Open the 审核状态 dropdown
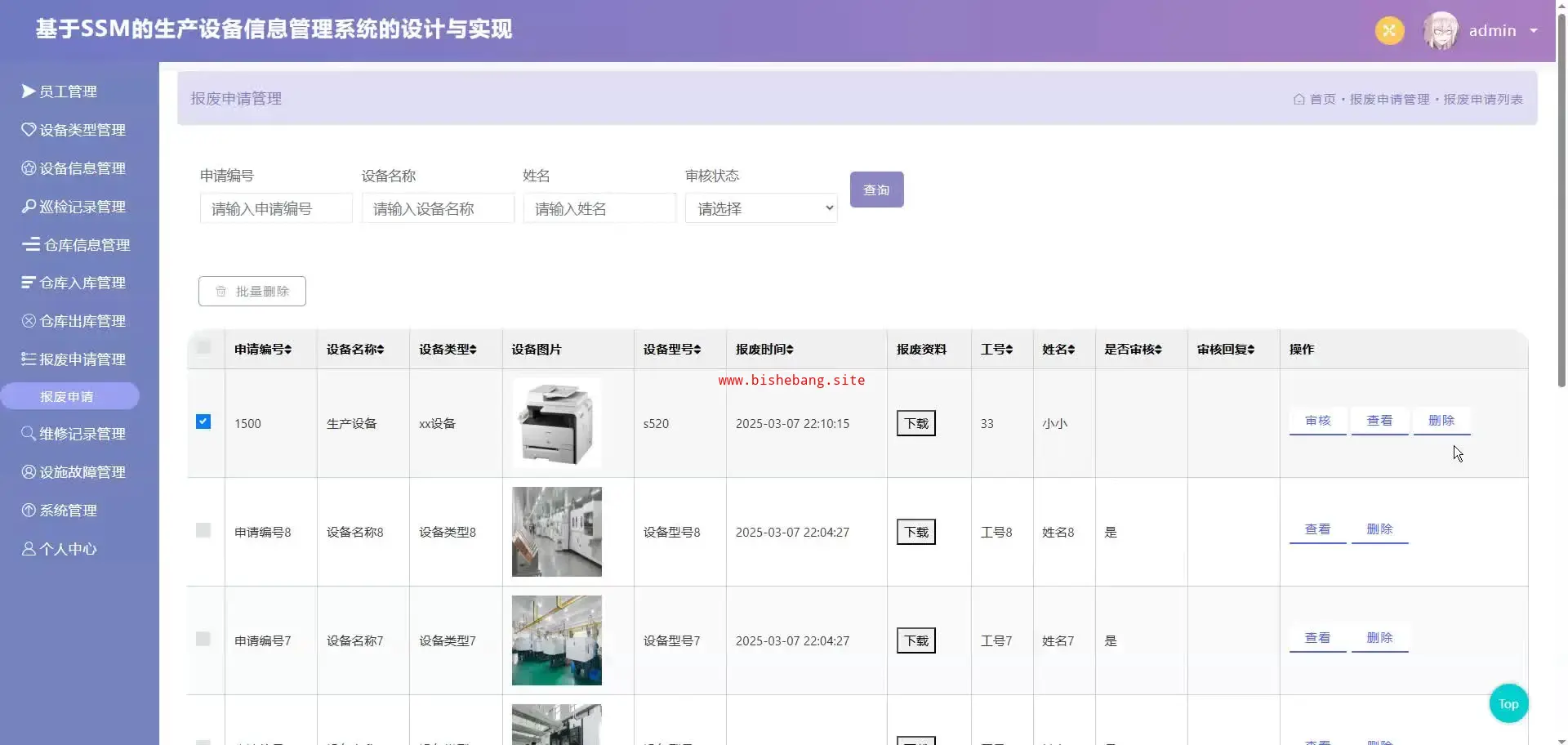 760,209
